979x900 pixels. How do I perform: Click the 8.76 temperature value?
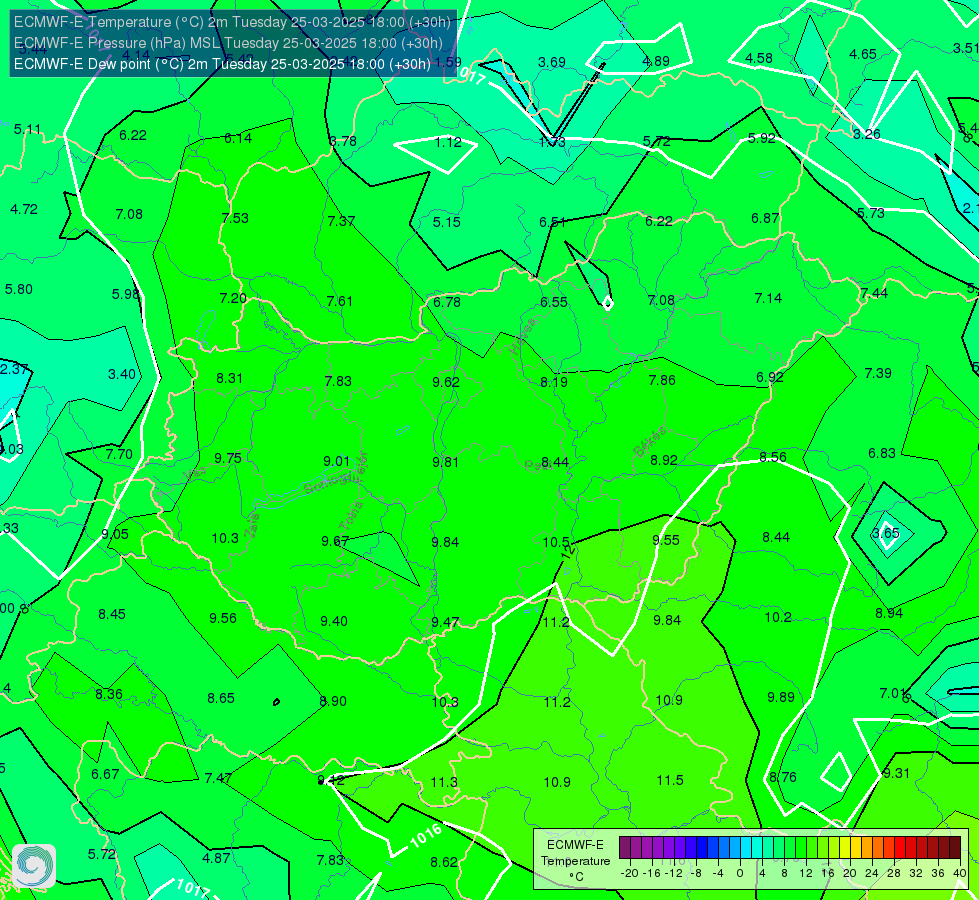tap(782, 778)
